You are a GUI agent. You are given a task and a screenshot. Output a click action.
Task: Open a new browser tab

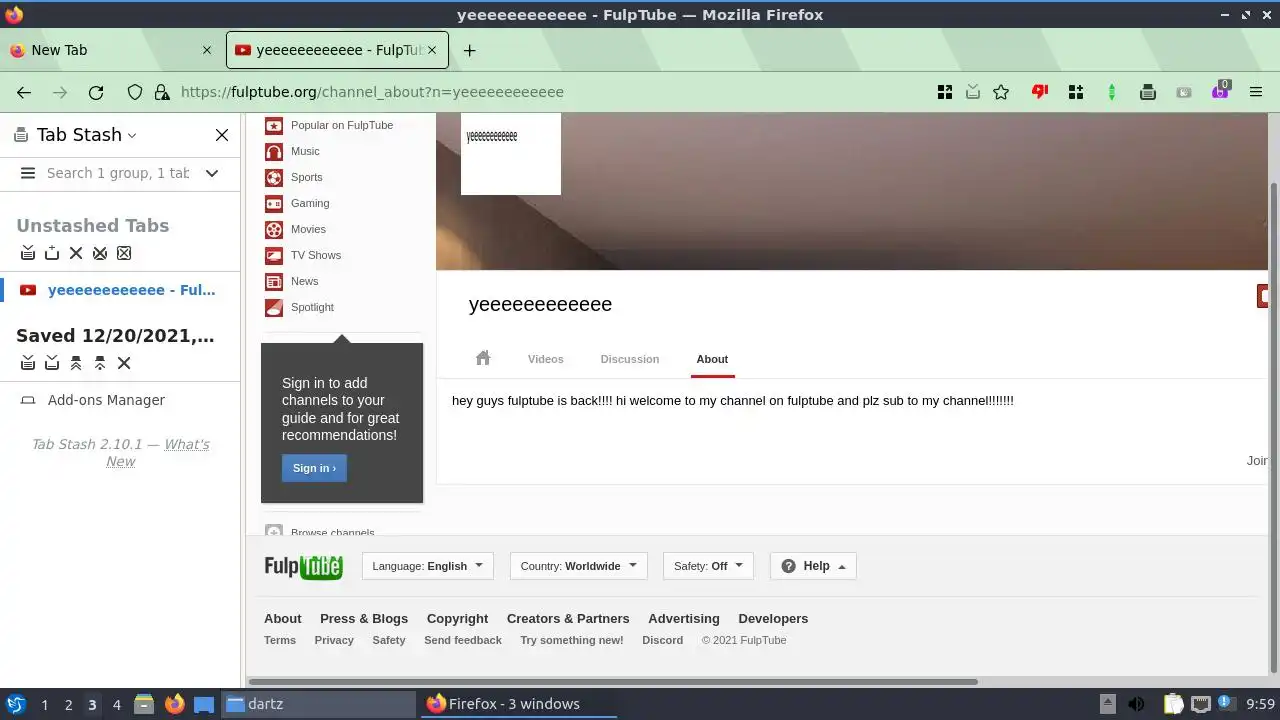(469, 50)
